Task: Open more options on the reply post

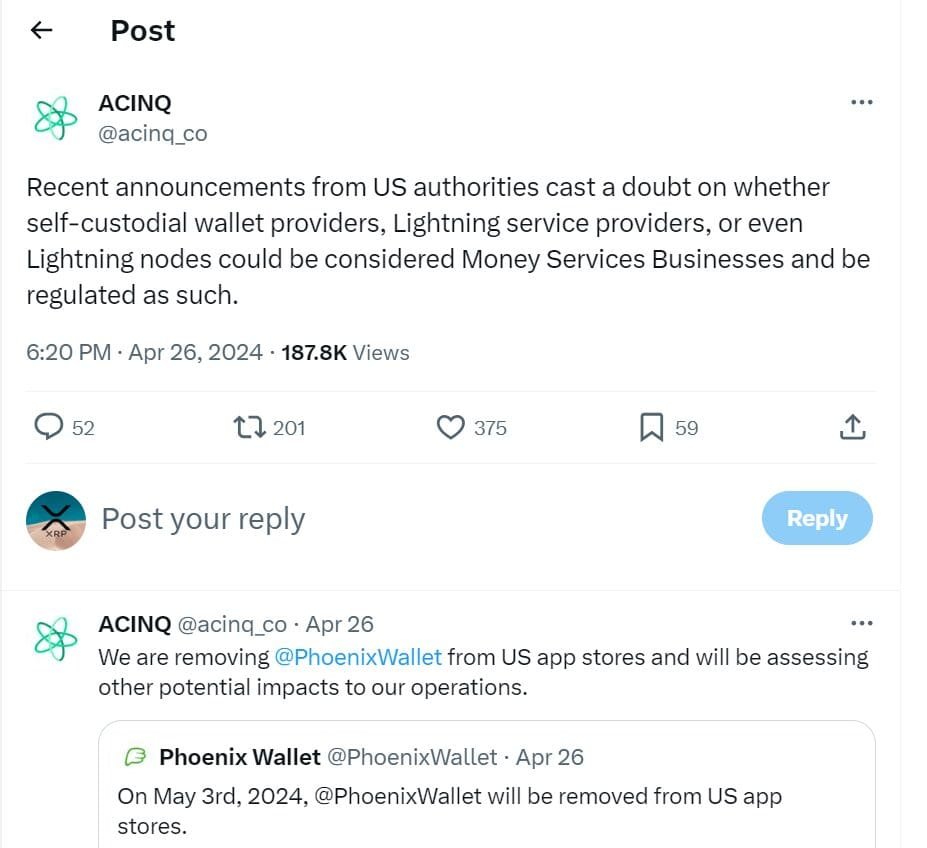Action: click(860, 623)
